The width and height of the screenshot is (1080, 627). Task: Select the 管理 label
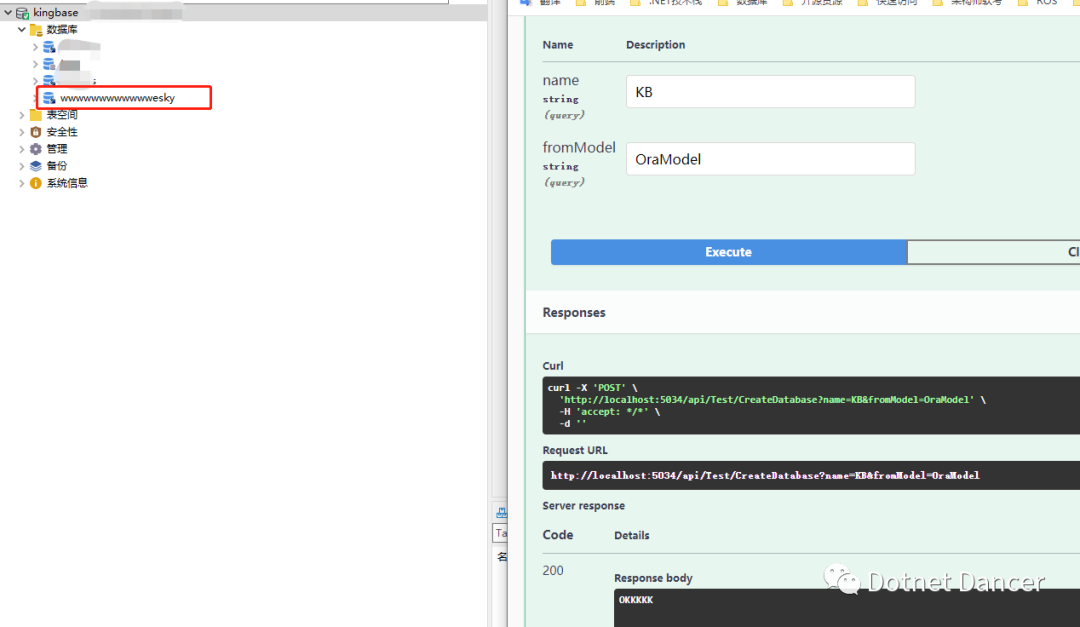coord(56,149)
